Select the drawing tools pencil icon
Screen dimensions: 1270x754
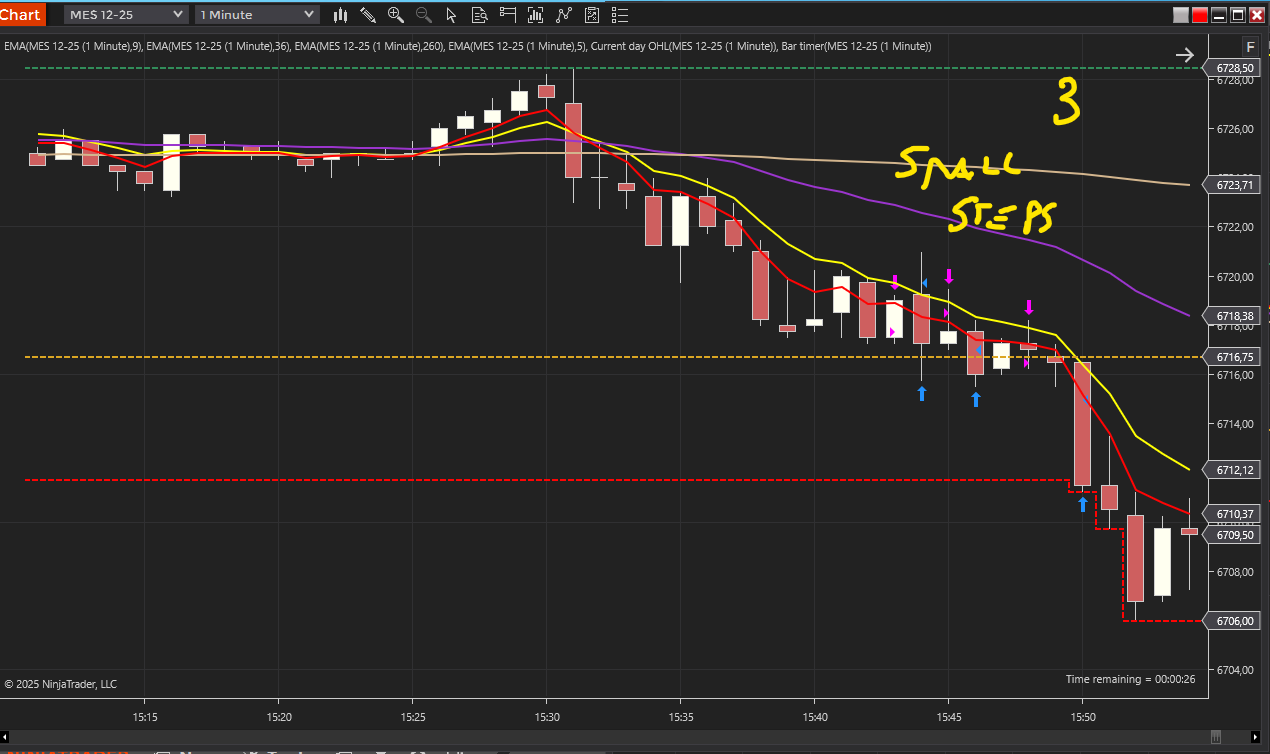(368, 15)
